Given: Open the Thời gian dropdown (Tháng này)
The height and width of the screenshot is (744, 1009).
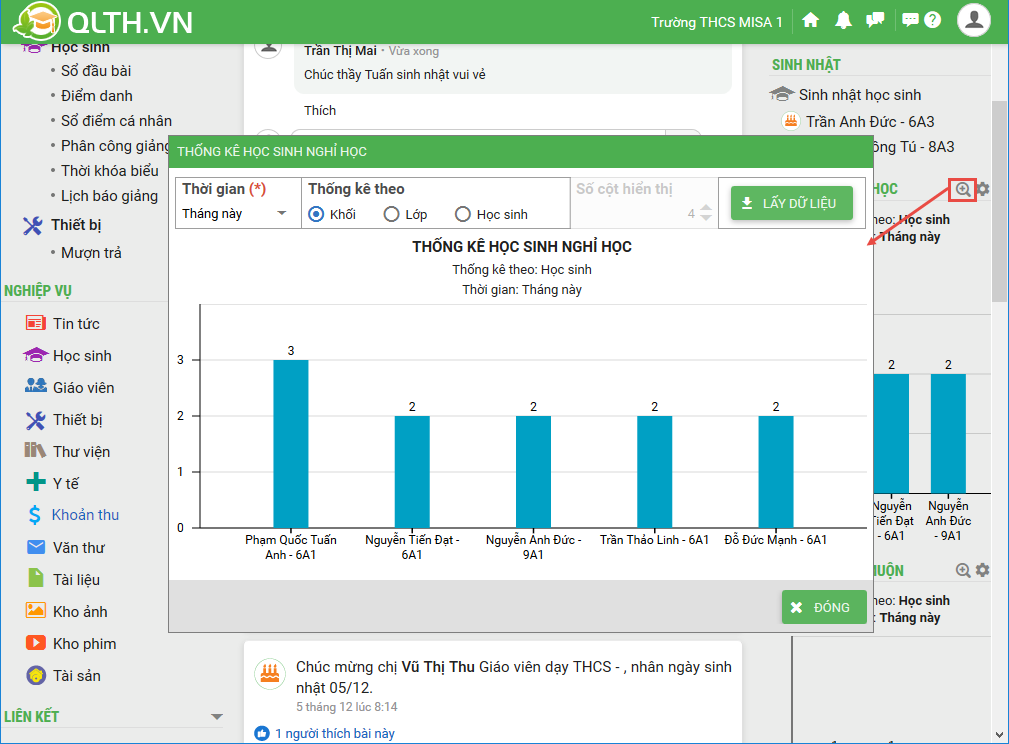Looking at the screenshot, I should 236,213.
